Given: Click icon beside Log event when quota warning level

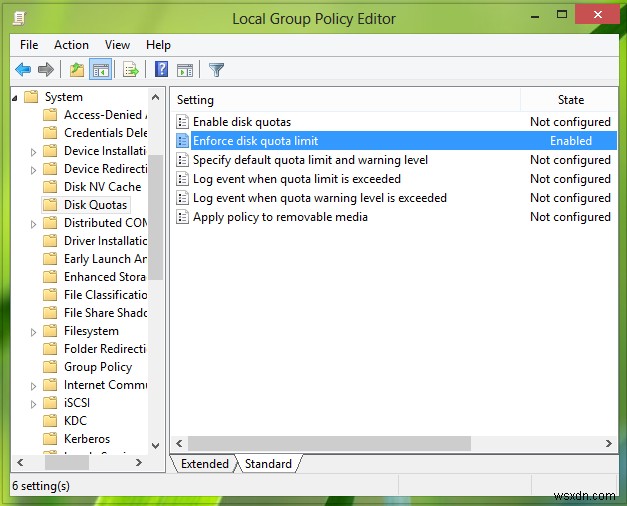Looking at the screenshot, I should [182, 198].
